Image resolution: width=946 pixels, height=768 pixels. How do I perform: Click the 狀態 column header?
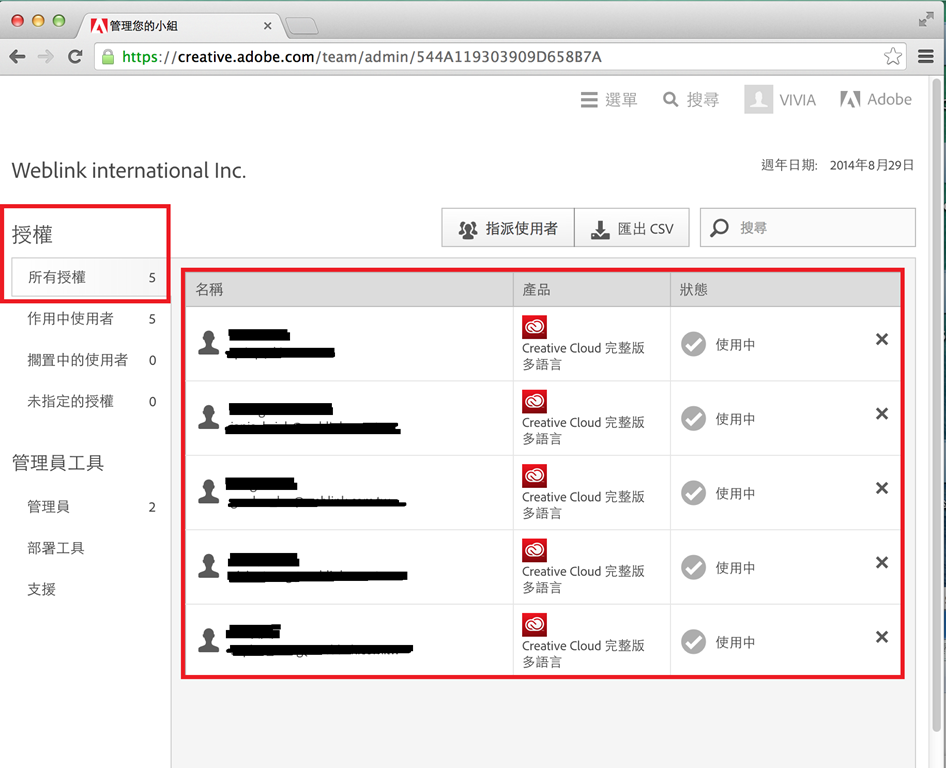pyautogui.click(x=786, y=290)
